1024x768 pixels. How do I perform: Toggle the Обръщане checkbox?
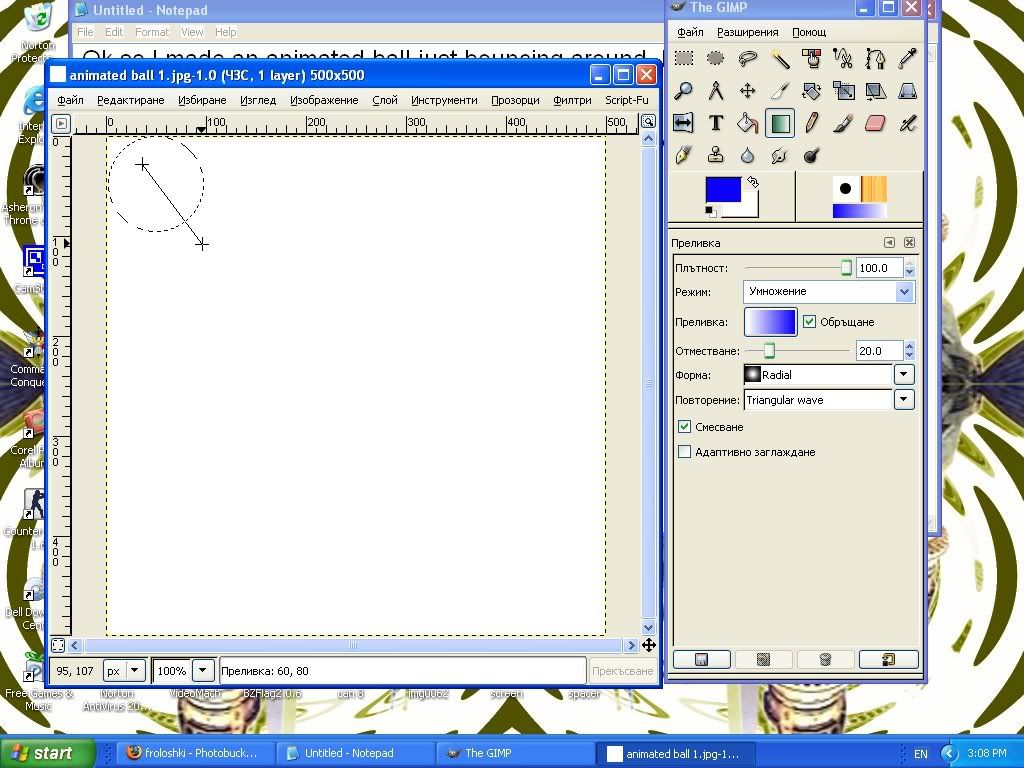pyautogui.click(x=809, y=321)
